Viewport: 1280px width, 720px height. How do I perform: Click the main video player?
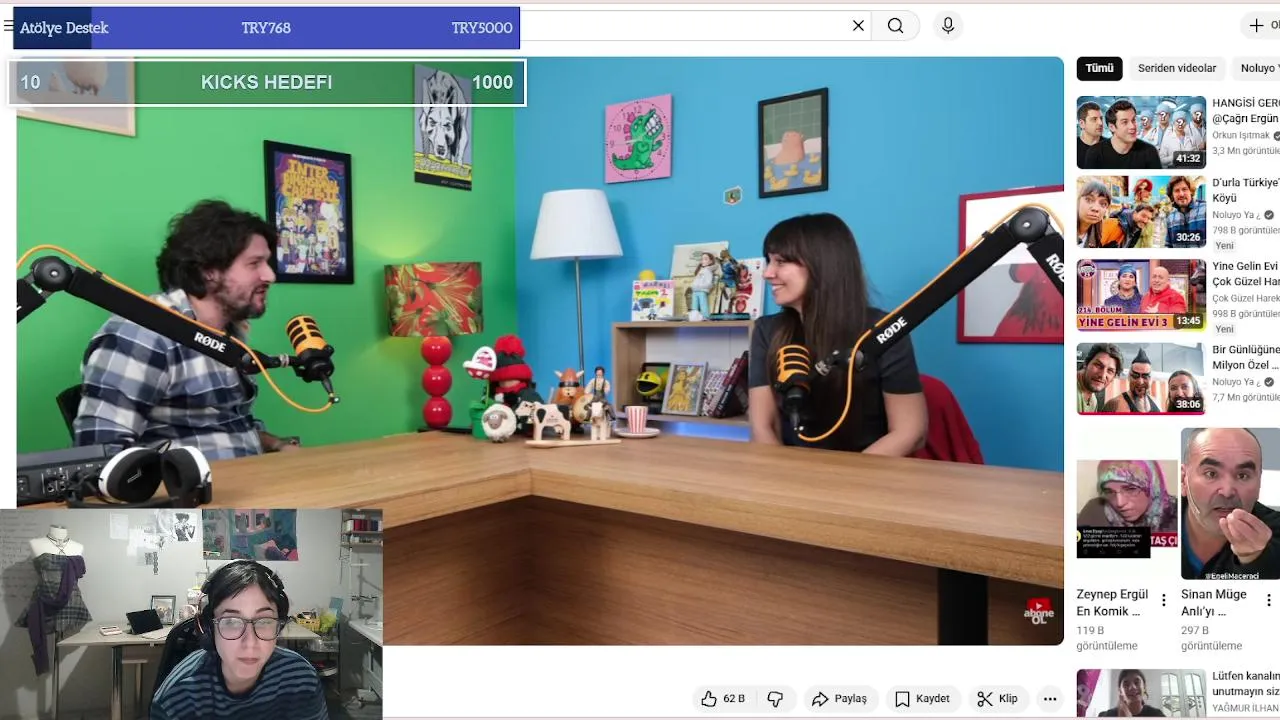540,350
